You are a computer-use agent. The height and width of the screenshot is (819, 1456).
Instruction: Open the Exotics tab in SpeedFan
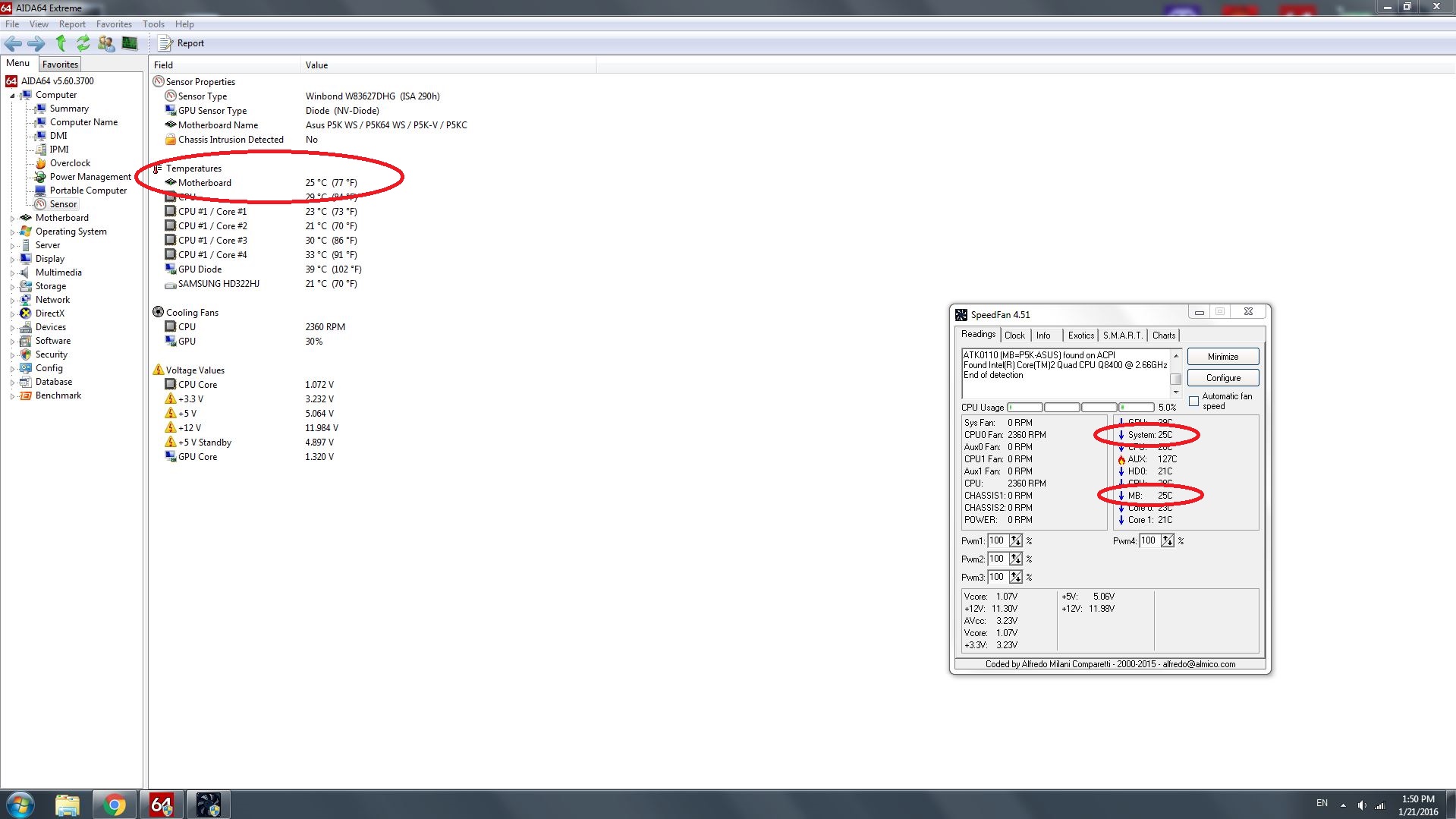[x=1081, y=335]
